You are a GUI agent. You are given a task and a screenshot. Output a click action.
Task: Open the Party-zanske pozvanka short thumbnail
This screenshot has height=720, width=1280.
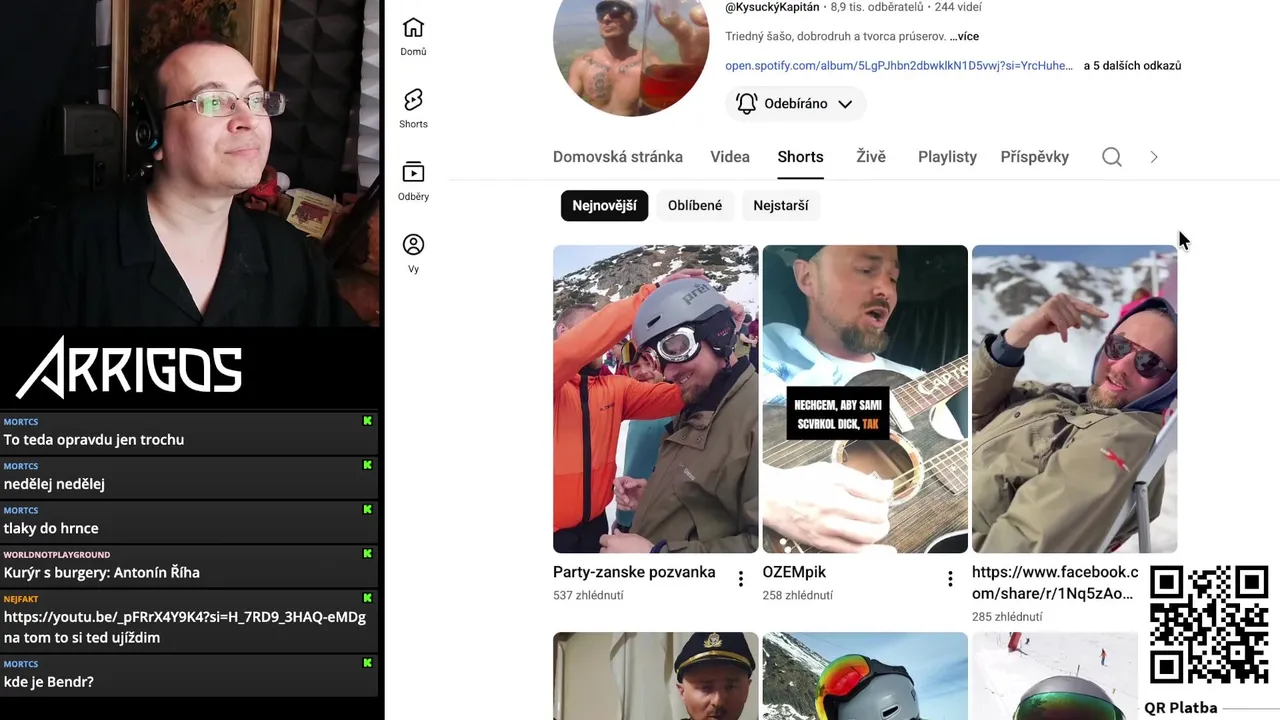pos(656,399)
